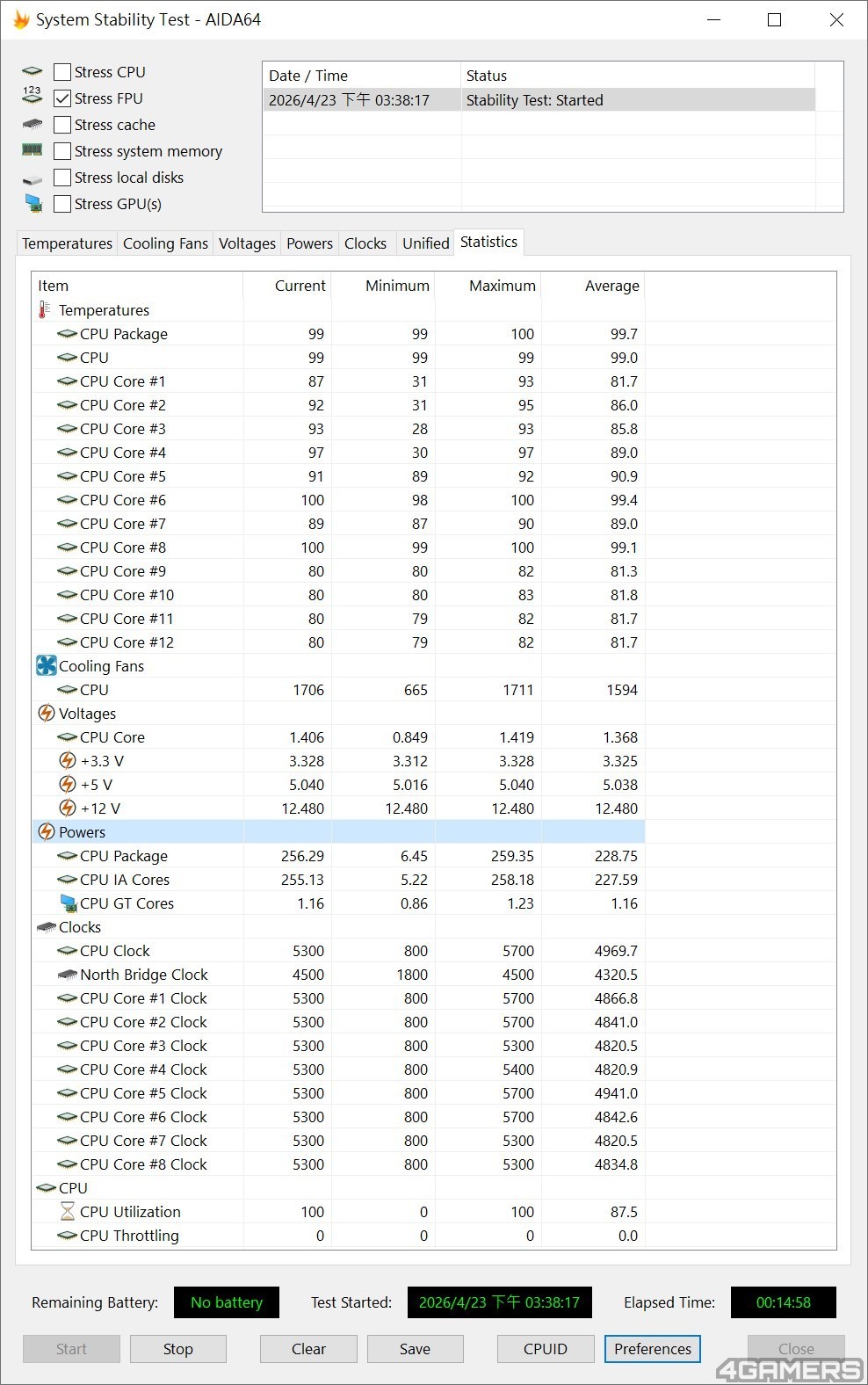Click the Status log column header
The image size is (868, 1385).
pos(638,76)
